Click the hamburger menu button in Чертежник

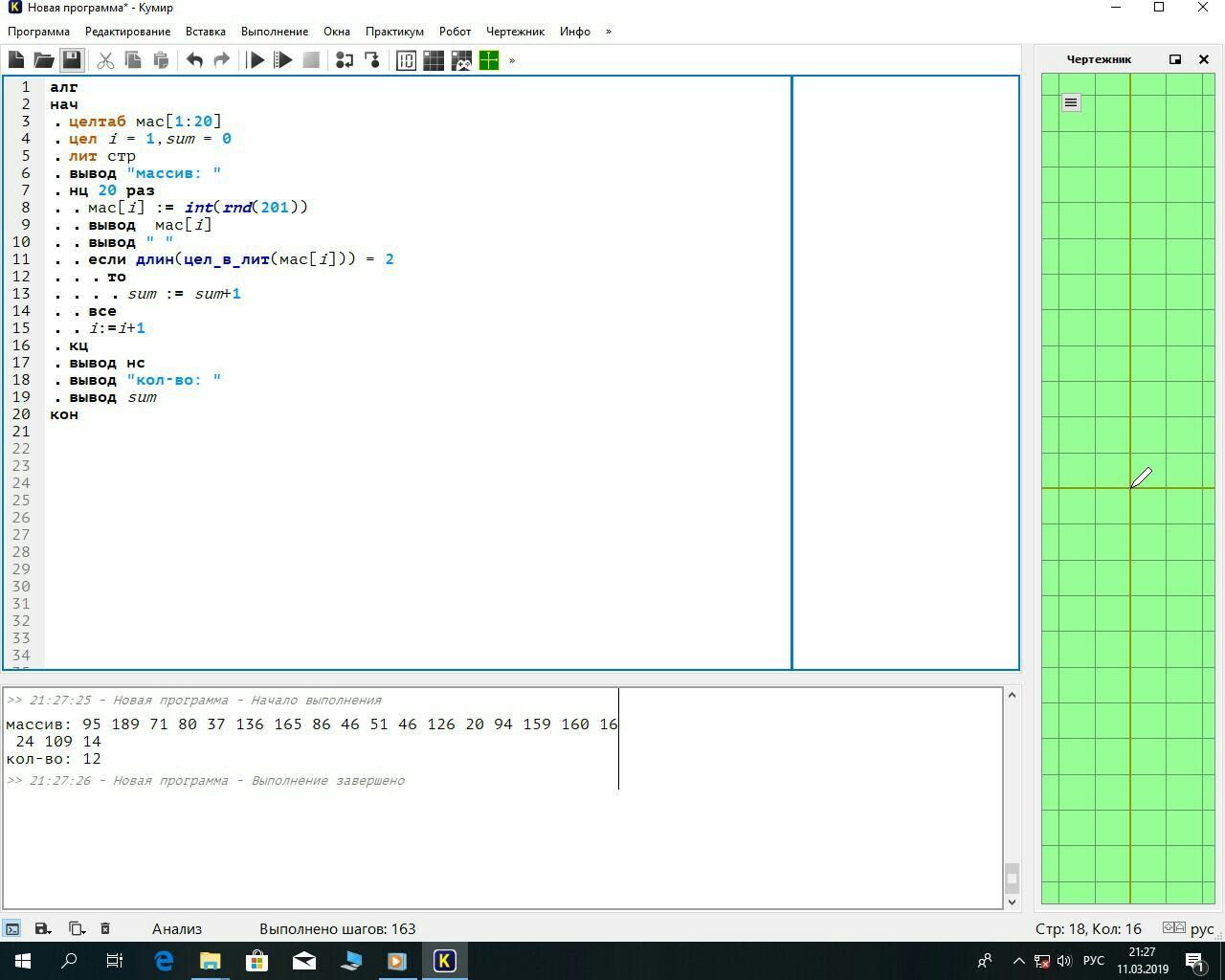(1071, 102)
